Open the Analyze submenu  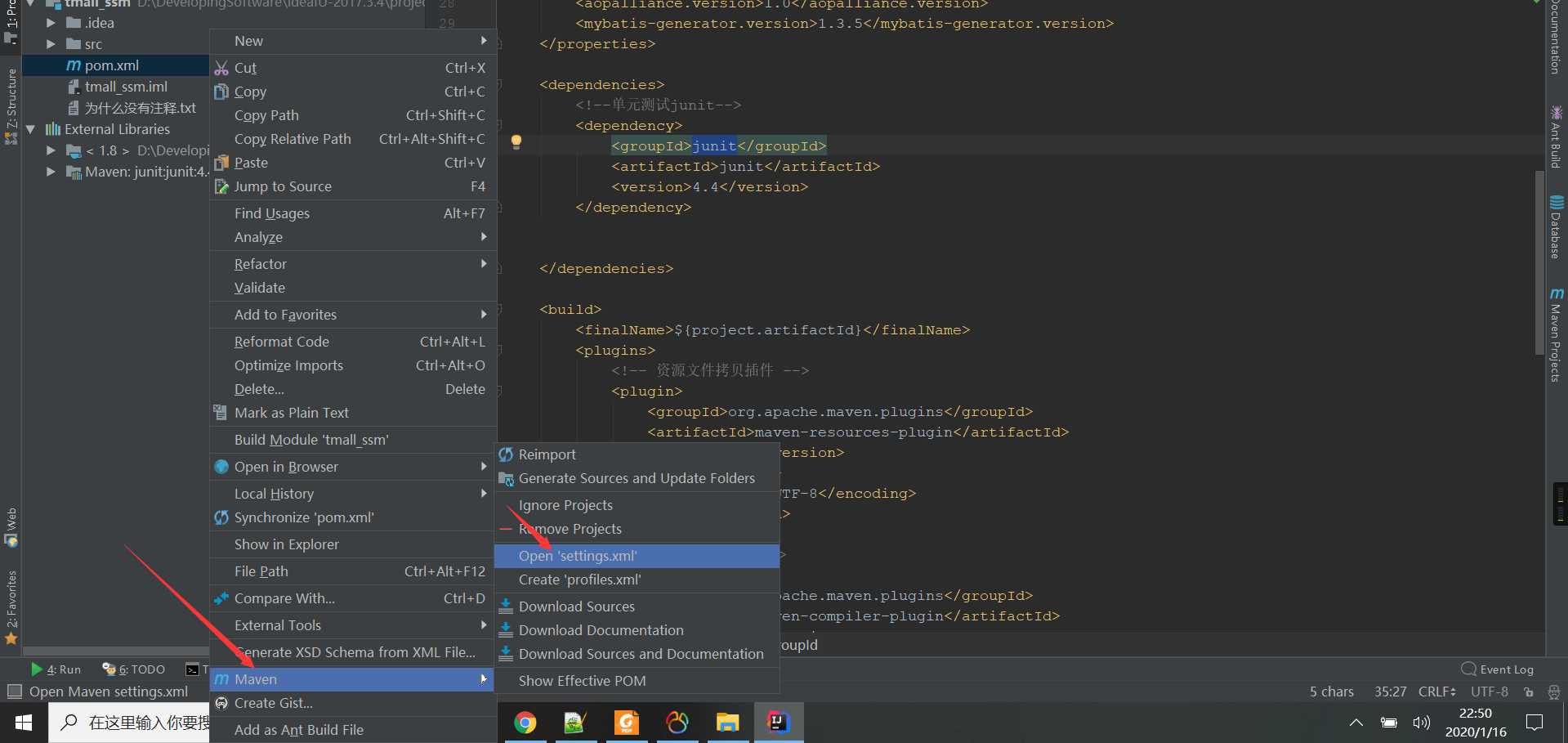point(353,237)
